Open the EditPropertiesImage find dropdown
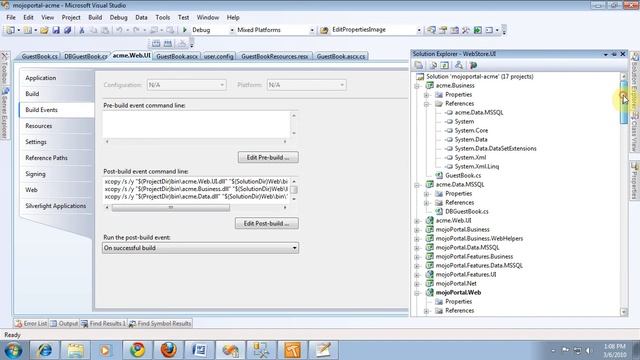The width and height of the screenshot is (640, 360). 419,30
